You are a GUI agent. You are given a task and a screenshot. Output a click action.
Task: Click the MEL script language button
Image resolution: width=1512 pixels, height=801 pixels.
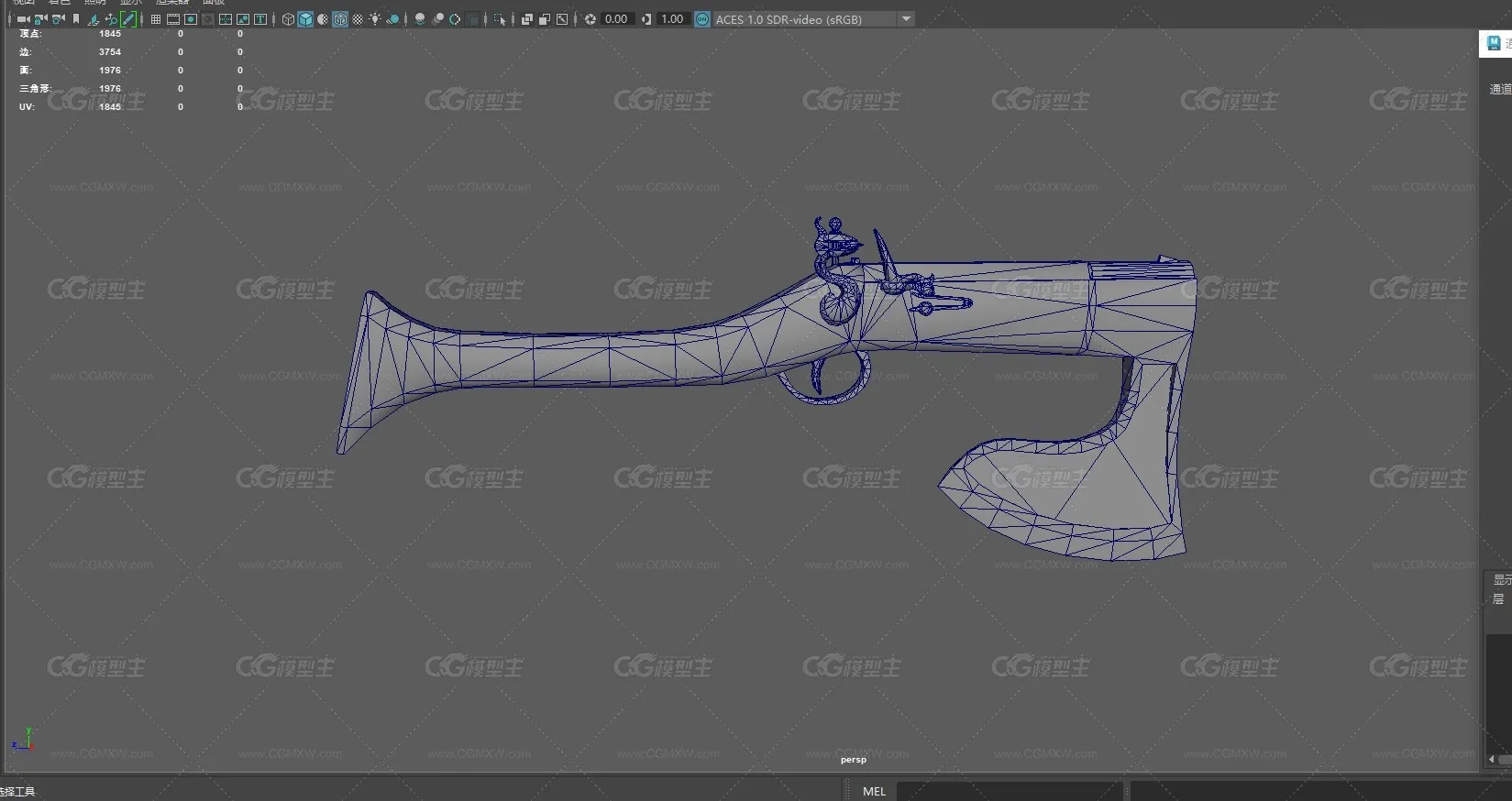point(875,791)
